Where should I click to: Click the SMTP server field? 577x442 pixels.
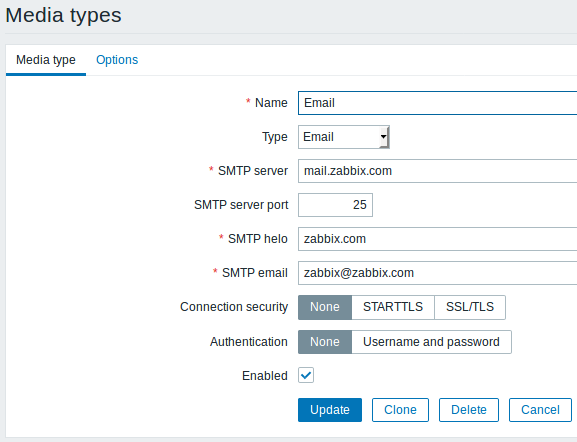438,171
